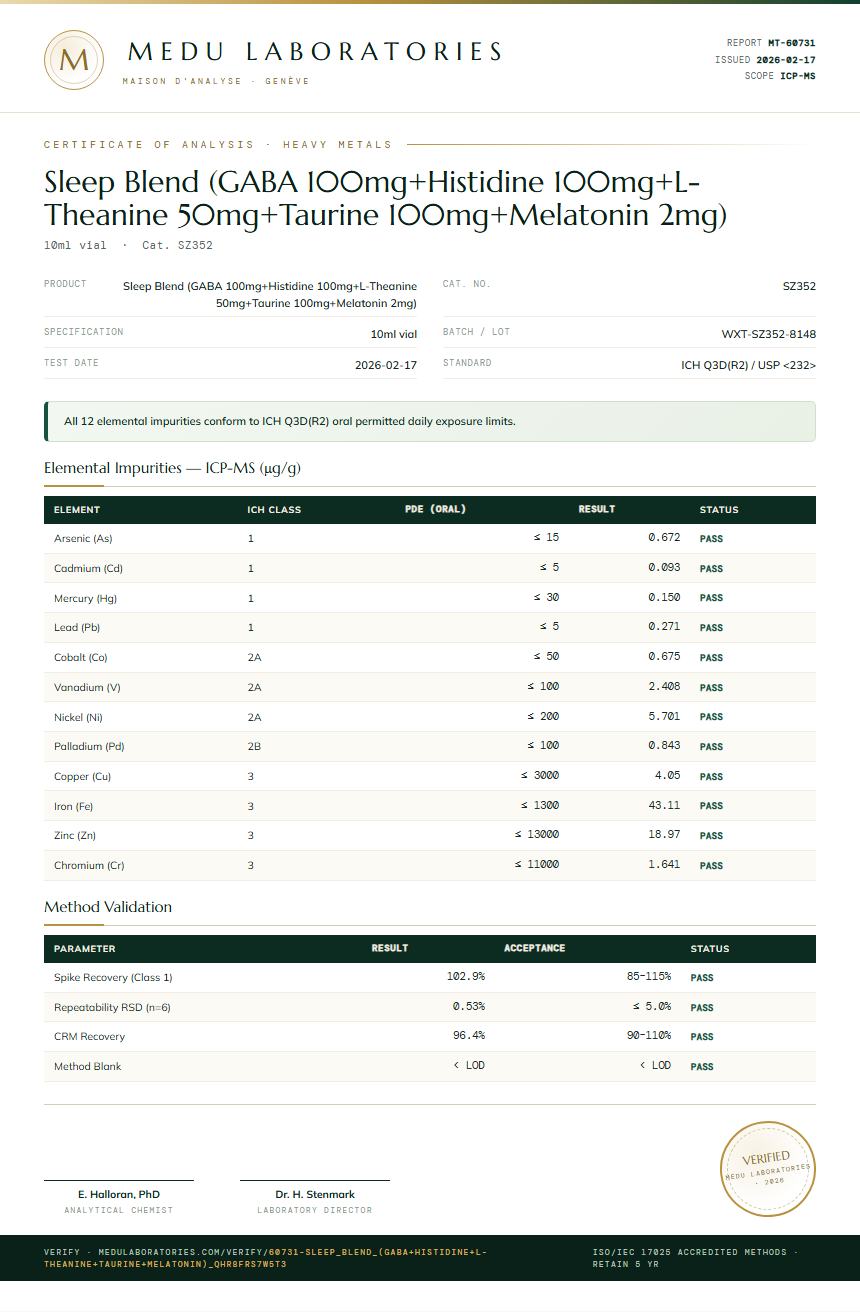Click Vanadium result 2.408
Image resolution: width=860 pixels, height=1312 pixels.
(x=664, y=687)
